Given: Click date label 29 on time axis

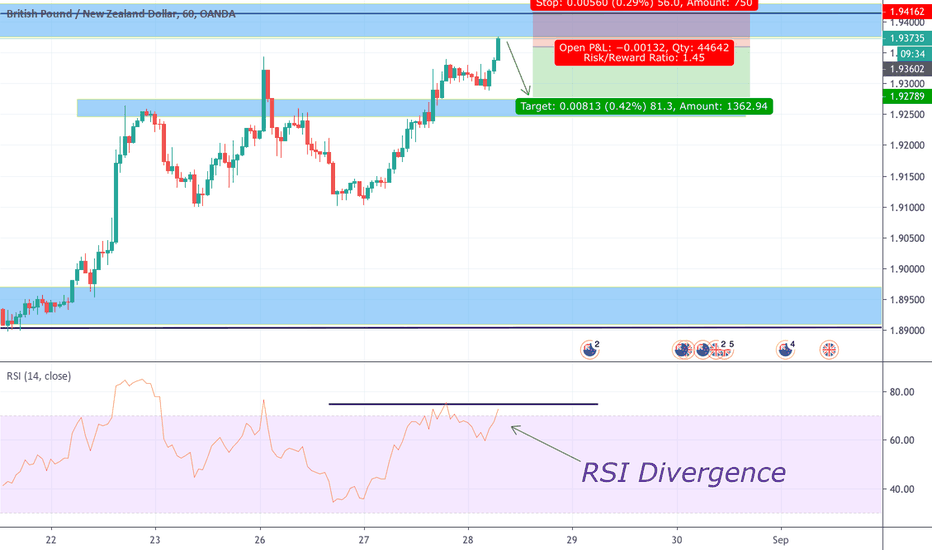Looking at the screenshot, I should click(x=572, y=540).
